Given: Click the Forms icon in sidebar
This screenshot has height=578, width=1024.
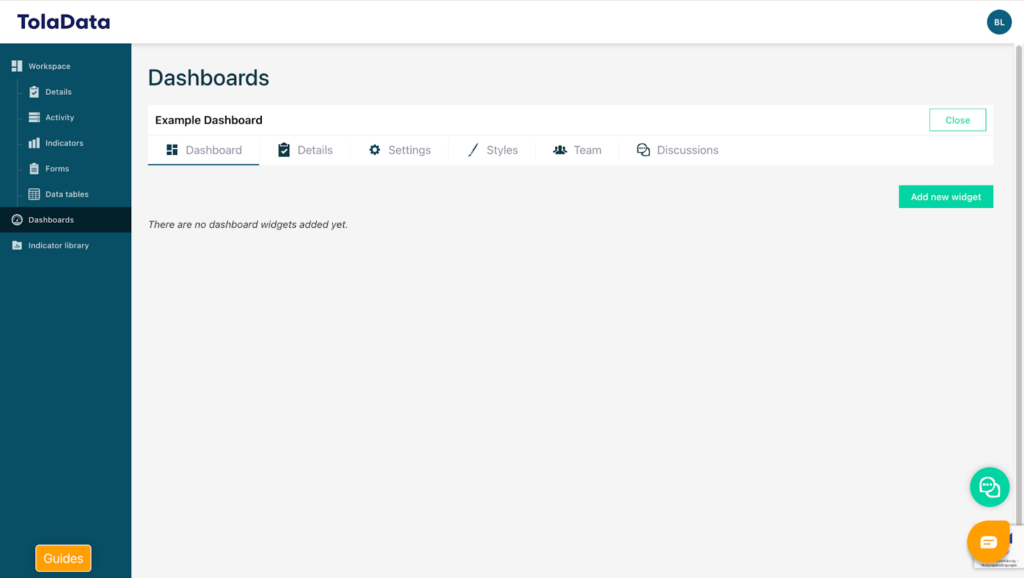Looking at the screenshot, I should click(34, 169).
